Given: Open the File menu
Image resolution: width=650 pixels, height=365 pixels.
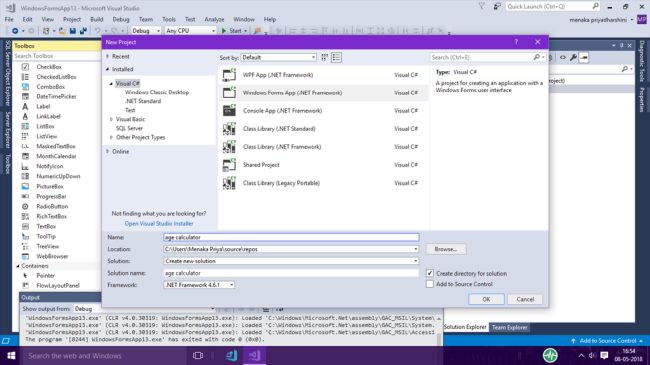Looking at the screenshot, I should [x=9, y=19].
